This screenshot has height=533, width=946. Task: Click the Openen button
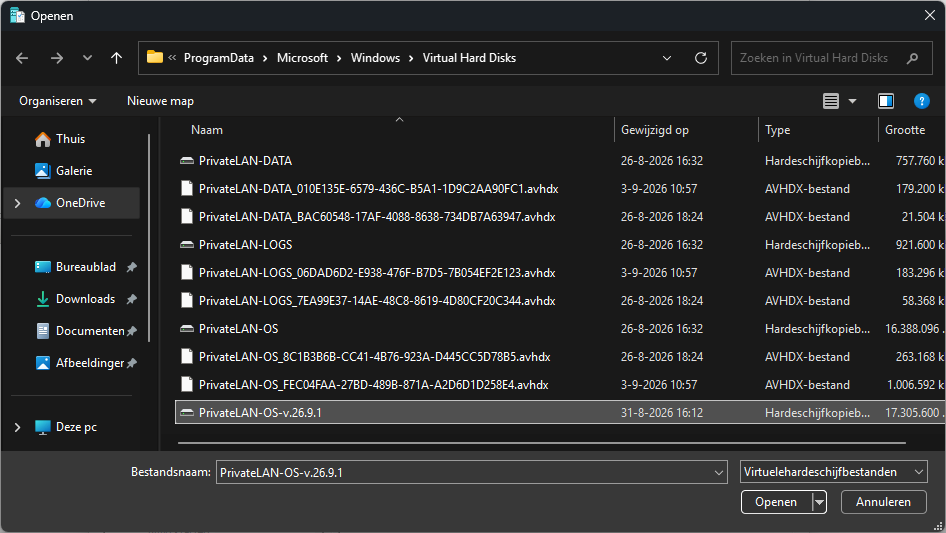coord(776,502)
